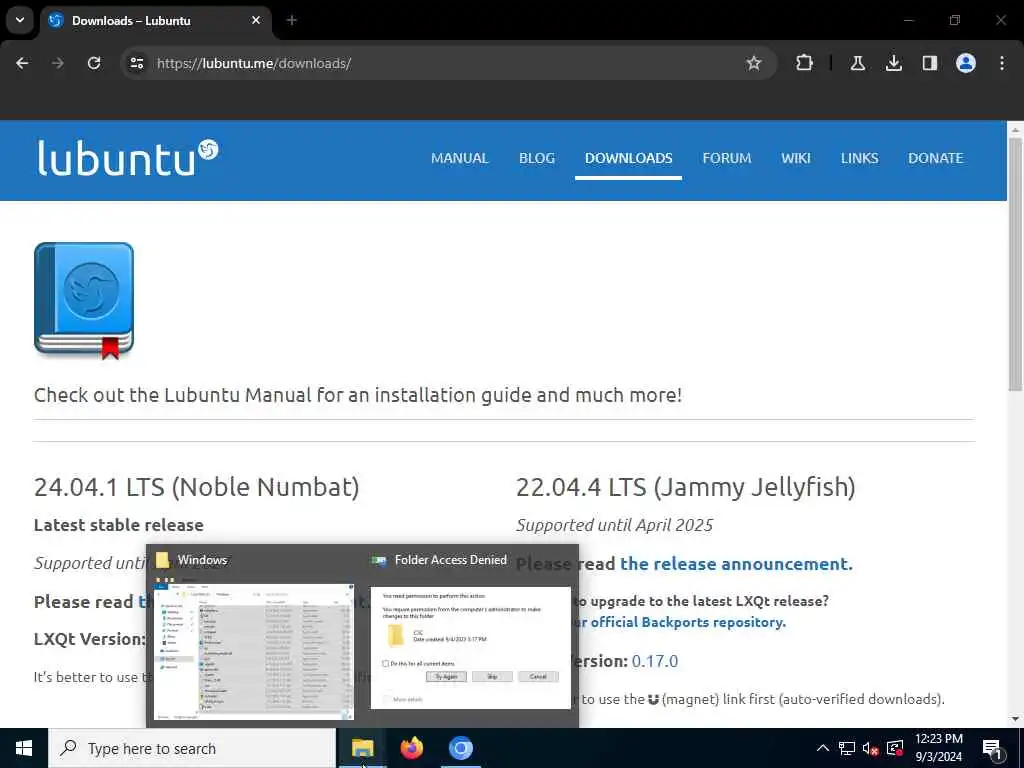The height and width of the screenshot is (768, 1024).
Task: Click the taskbar search box
Action: coord(192,748)
